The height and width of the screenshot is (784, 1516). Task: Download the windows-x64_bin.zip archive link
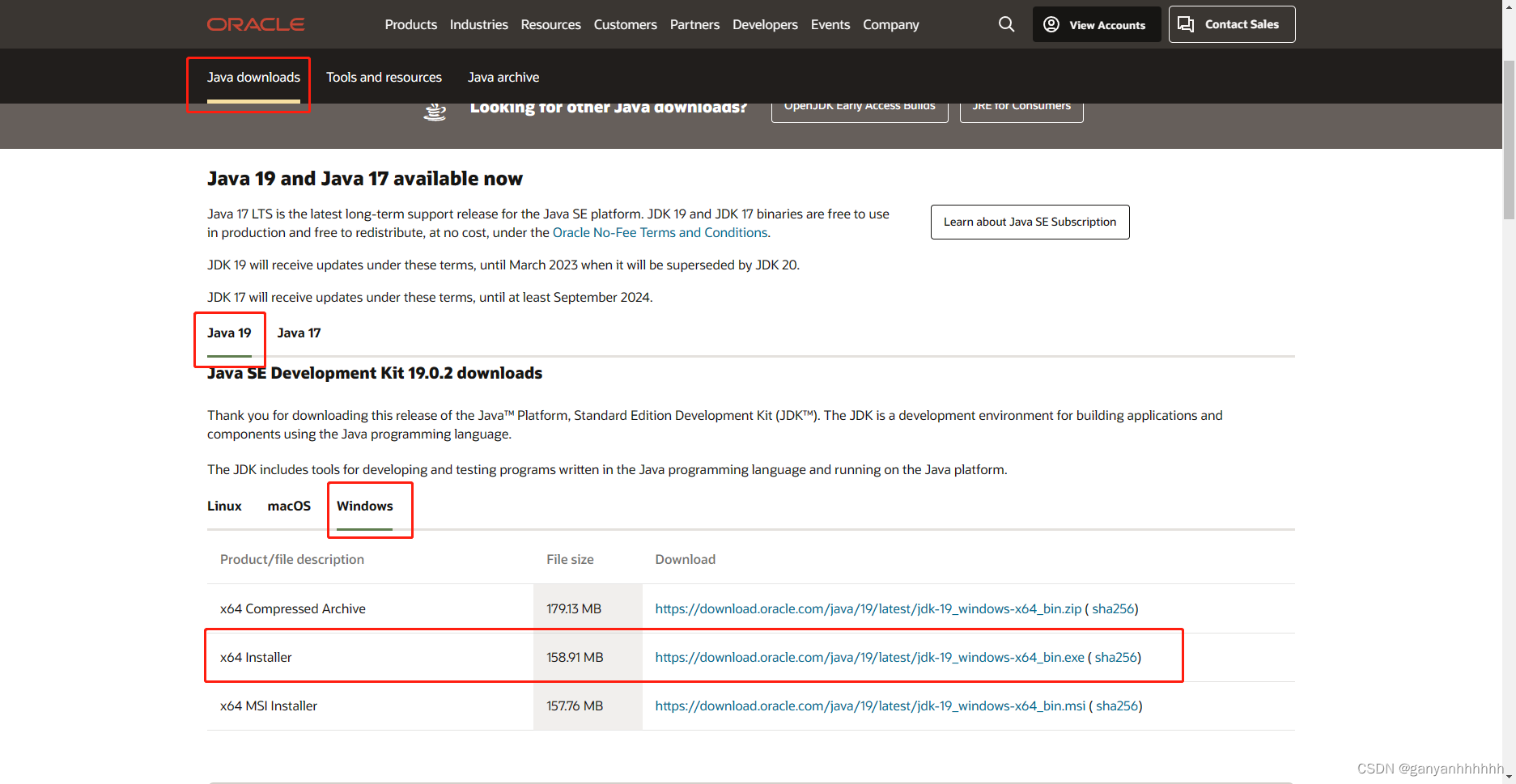click(x=868, y=608)
